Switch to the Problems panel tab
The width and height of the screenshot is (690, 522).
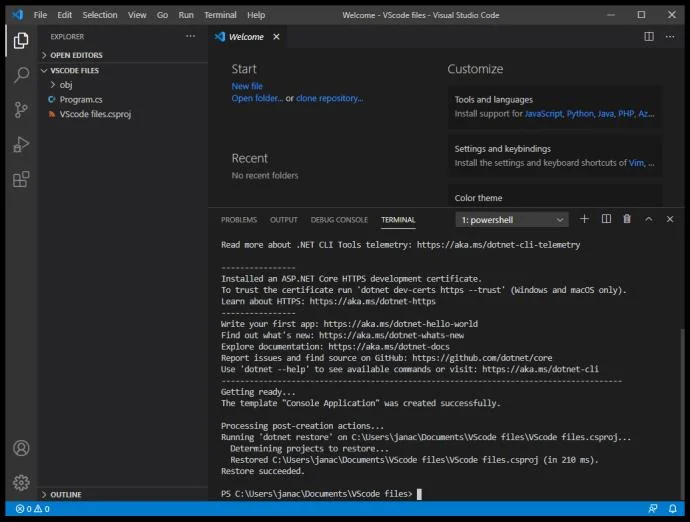[x=239, y=220]
